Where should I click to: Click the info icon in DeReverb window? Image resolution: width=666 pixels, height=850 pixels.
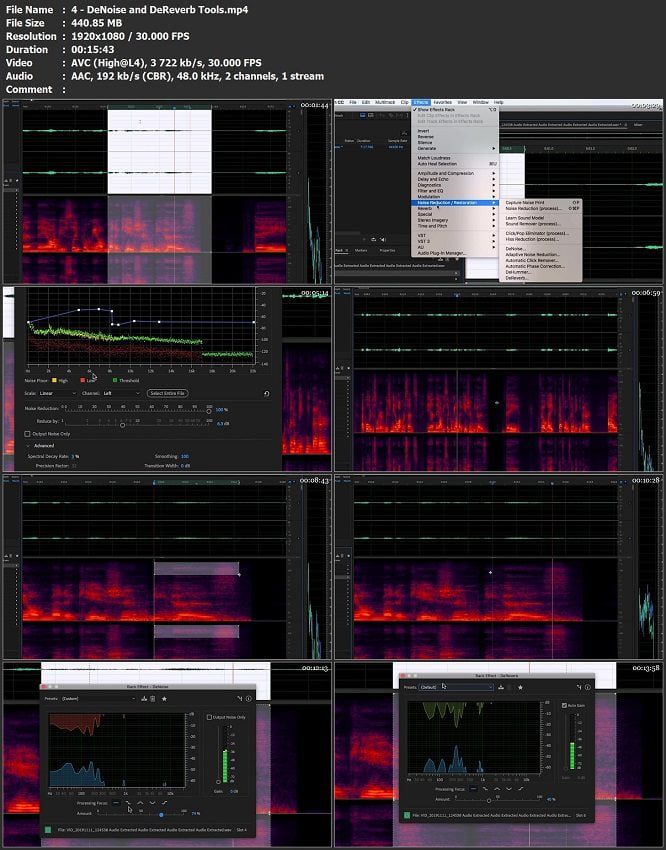tap(587, 687)
